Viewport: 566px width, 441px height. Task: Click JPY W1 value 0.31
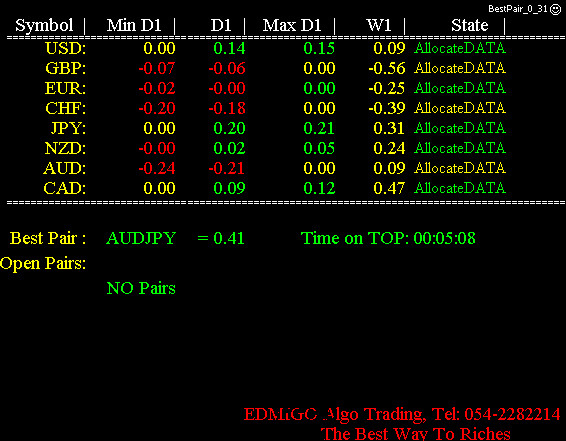click(x=389, y=128)
